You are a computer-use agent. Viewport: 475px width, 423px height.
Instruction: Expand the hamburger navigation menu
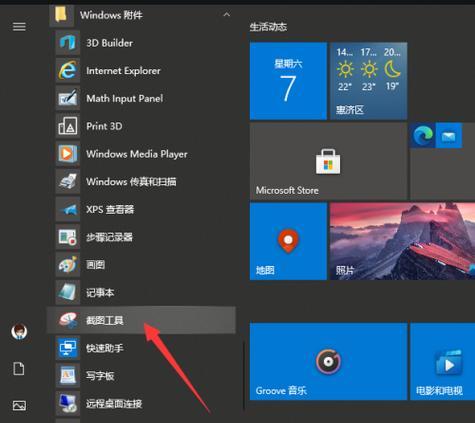19,27
